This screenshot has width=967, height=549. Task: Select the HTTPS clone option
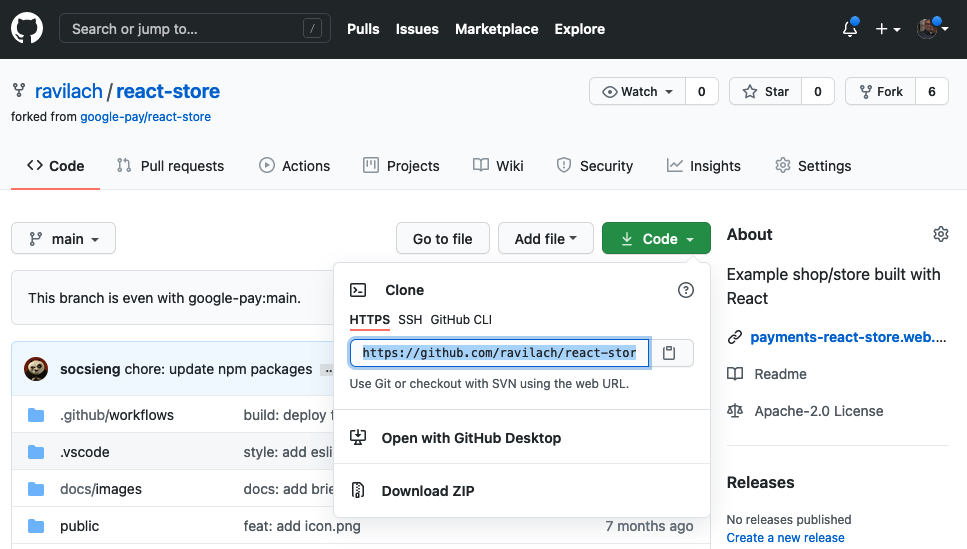click(369, 320)
